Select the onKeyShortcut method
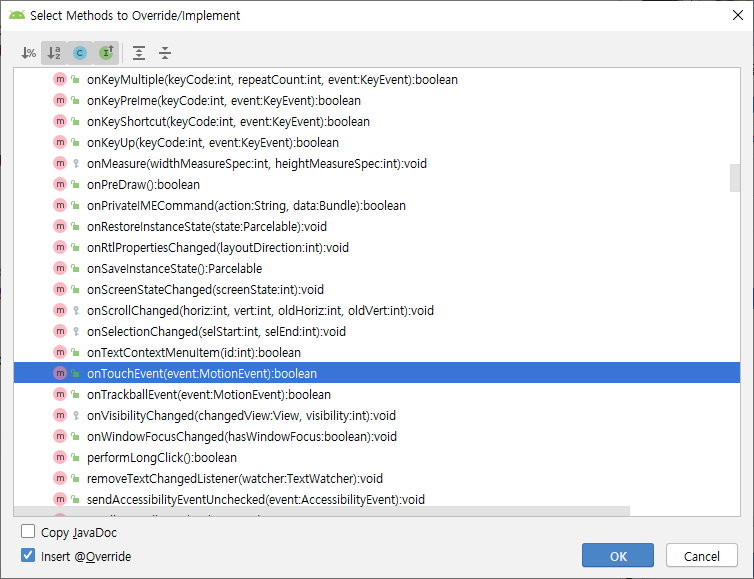Image resolution: width=754 pixels, height=579 pixels. [x=377, y=122]
